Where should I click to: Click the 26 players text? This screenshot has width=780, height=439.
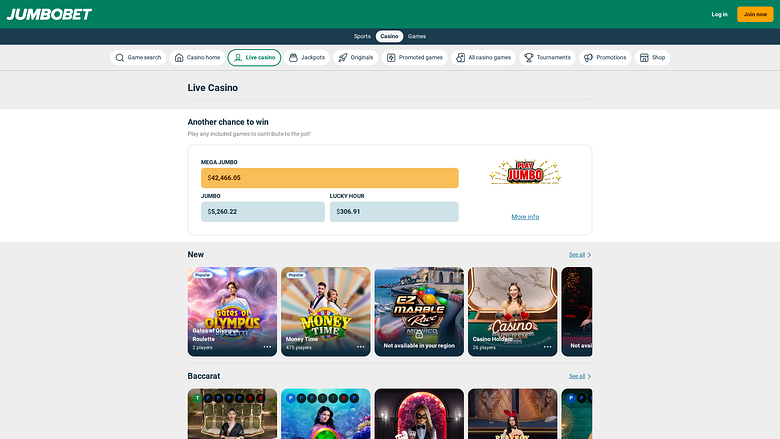click(484, 348)
